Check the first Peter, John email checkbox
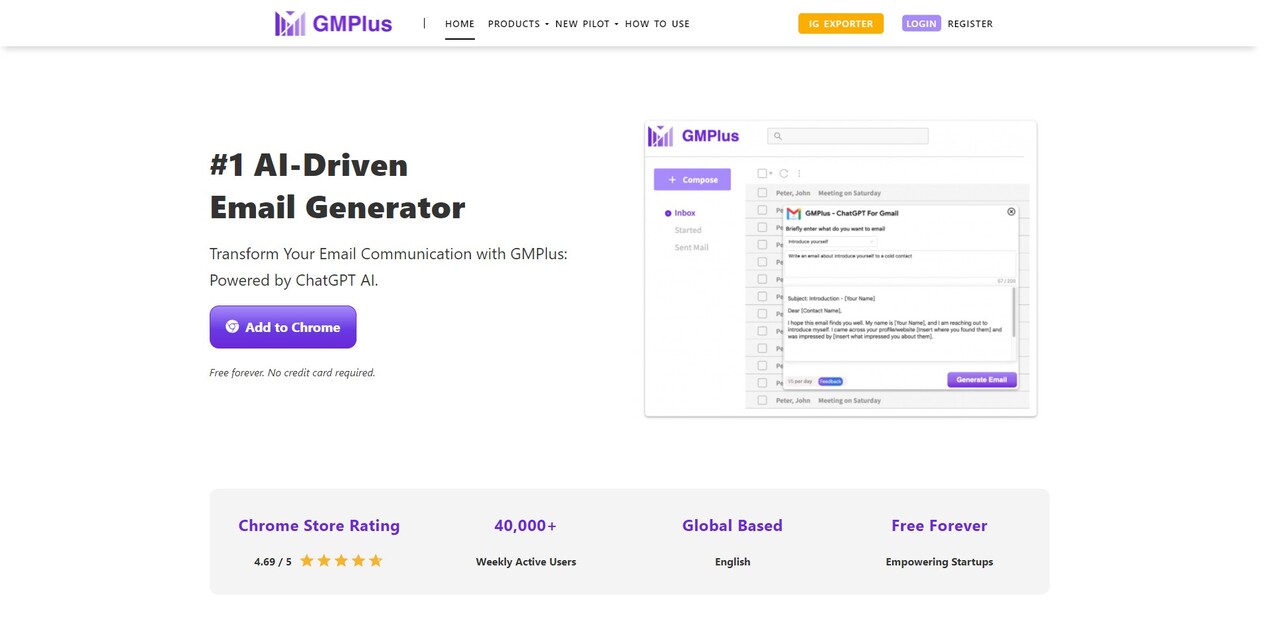Viewport: 1270px width, 617px height. (762, 193)
